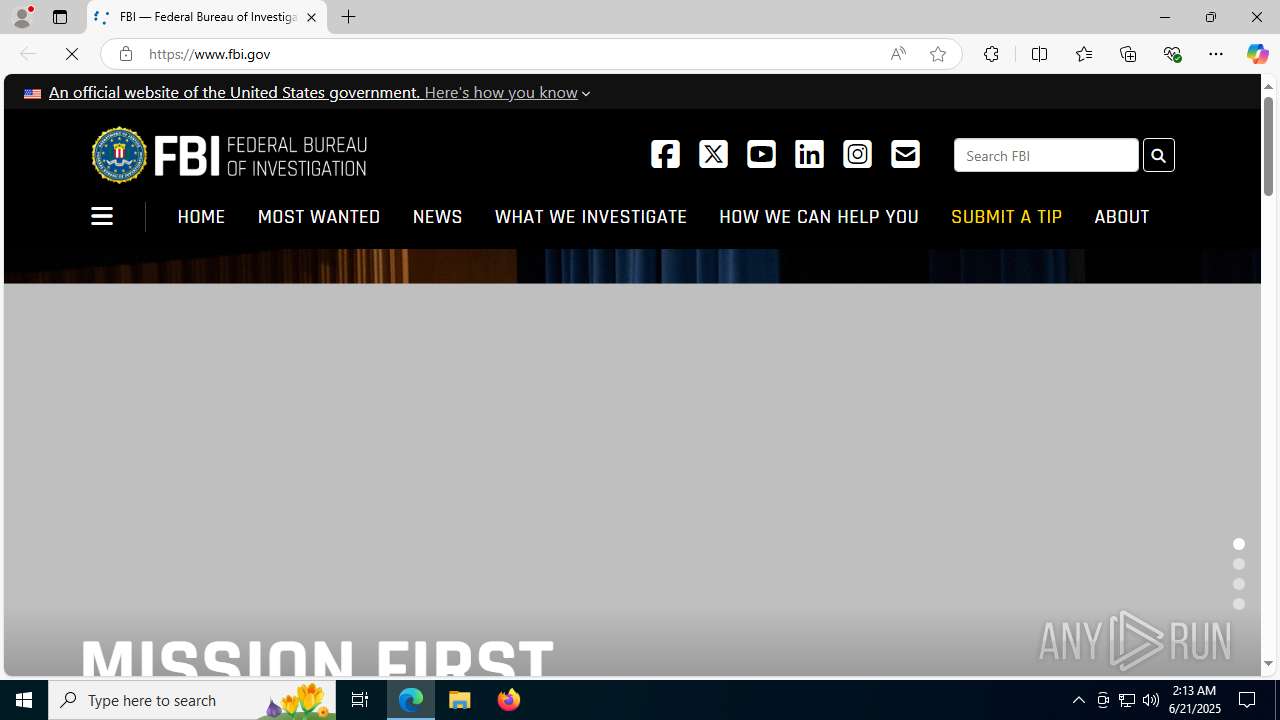
Task: Open Settings and more ellipsis
Action: coord(1216,54)
